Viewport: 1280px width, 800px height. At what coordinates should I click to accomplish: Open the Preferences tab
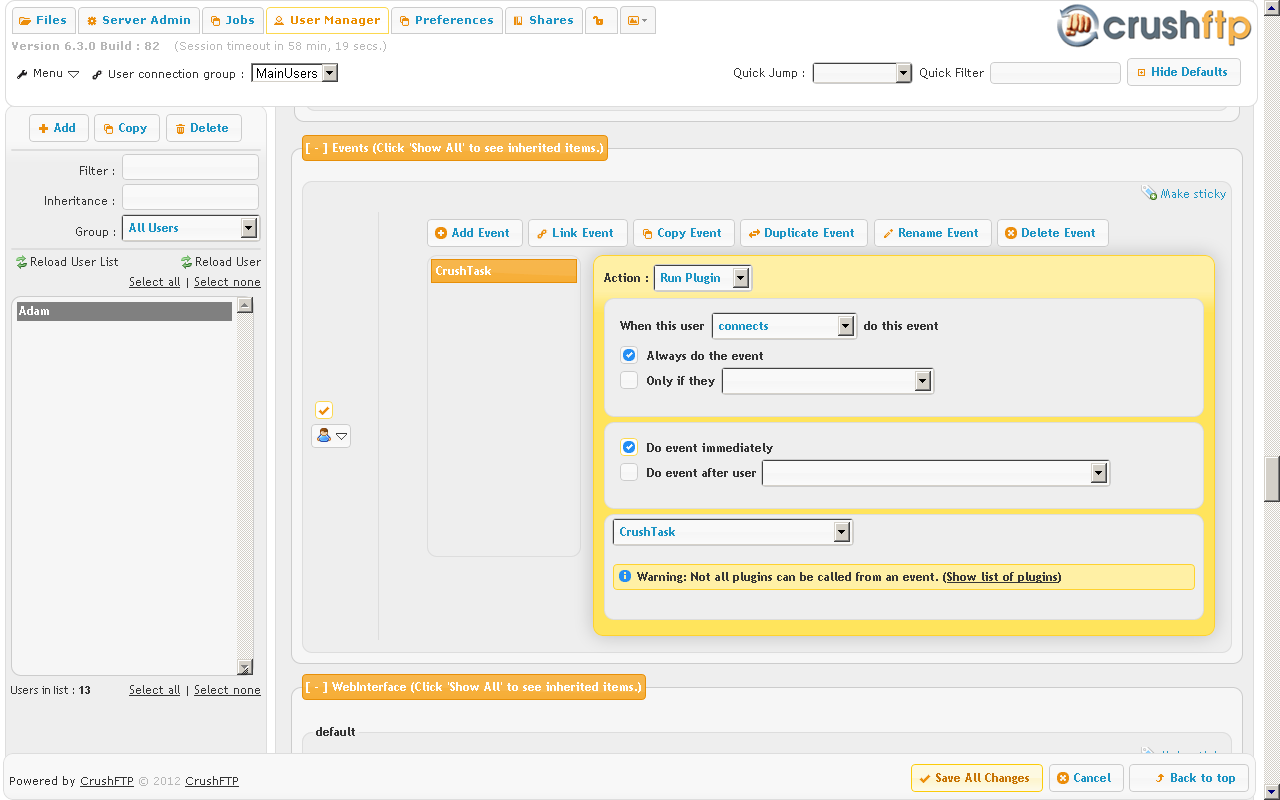446,20
